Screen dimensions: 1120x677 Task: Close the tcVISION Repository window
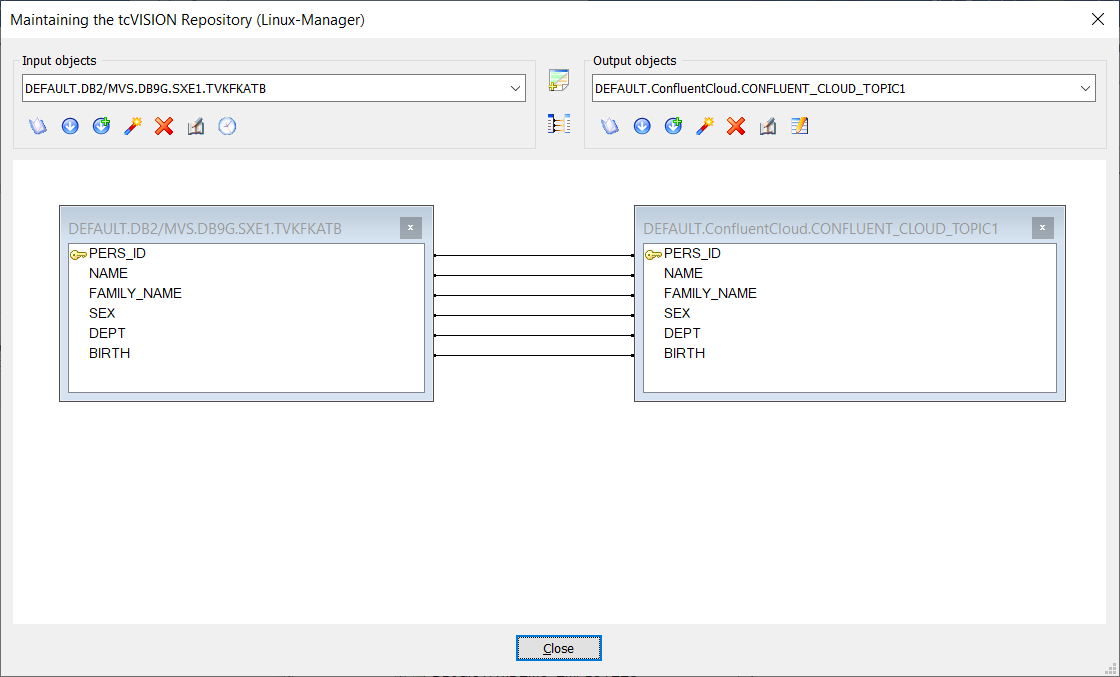(1098, 19)
